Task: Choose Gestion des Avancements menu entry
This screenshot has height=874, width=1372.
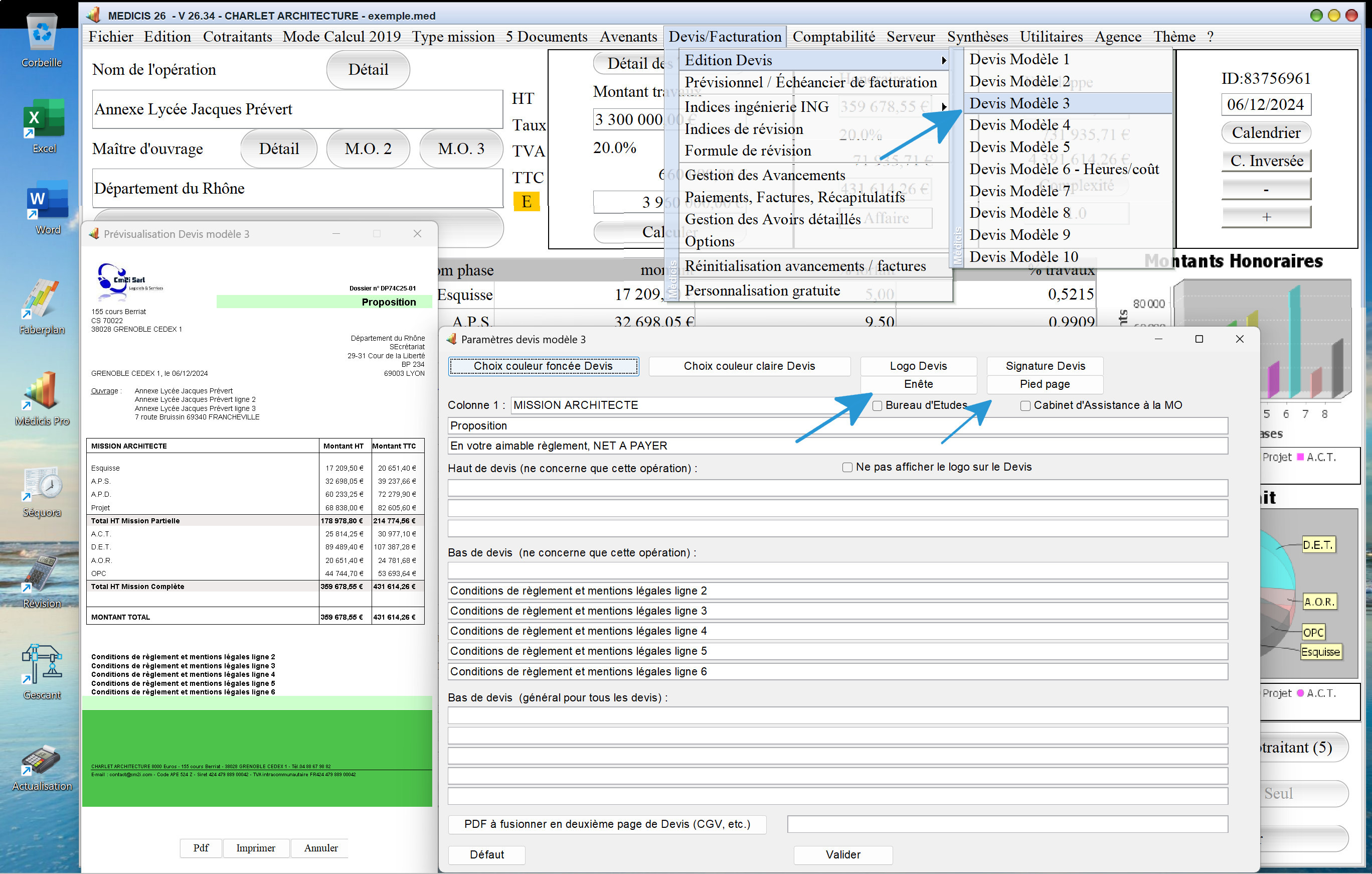Action: pyautogui.click(x=814, y=175)
